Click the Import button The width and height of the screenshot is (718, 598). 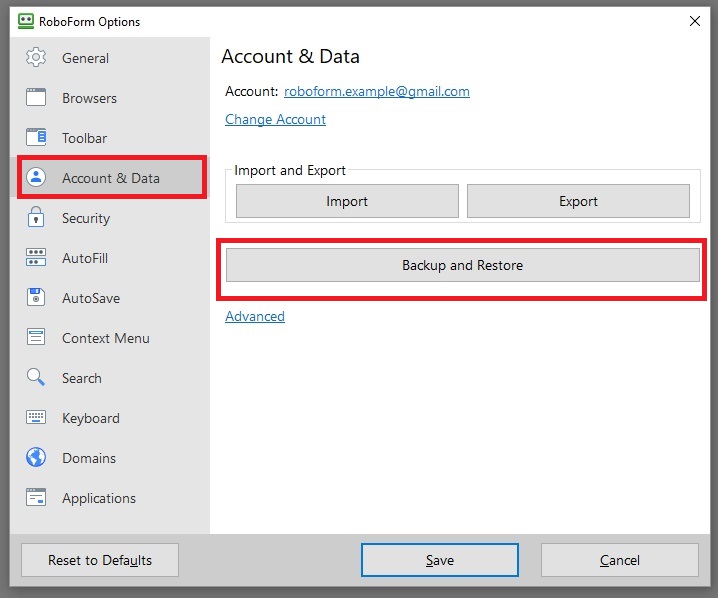coord(347,201)
